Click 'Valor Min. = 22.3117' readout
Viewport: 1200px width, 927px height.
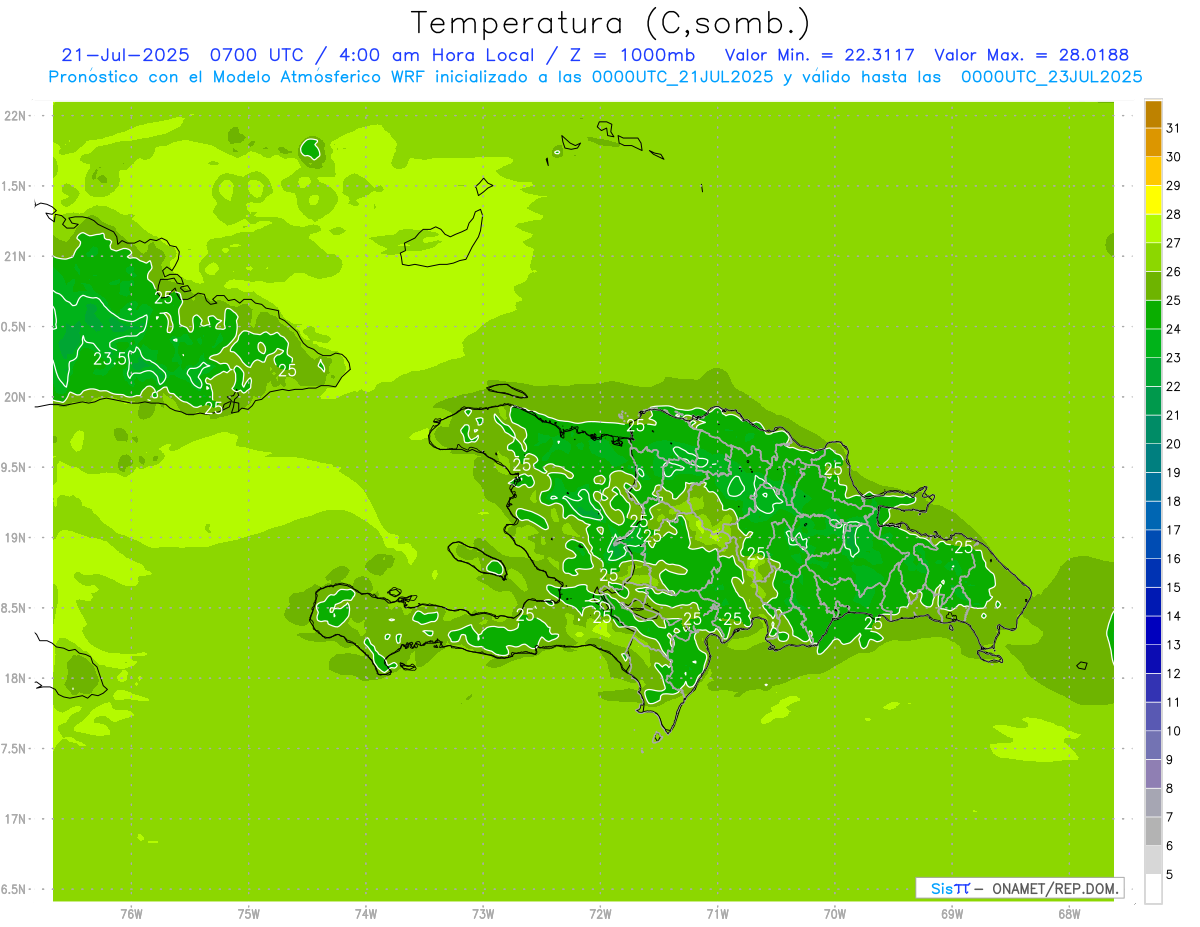pos(819,55)
